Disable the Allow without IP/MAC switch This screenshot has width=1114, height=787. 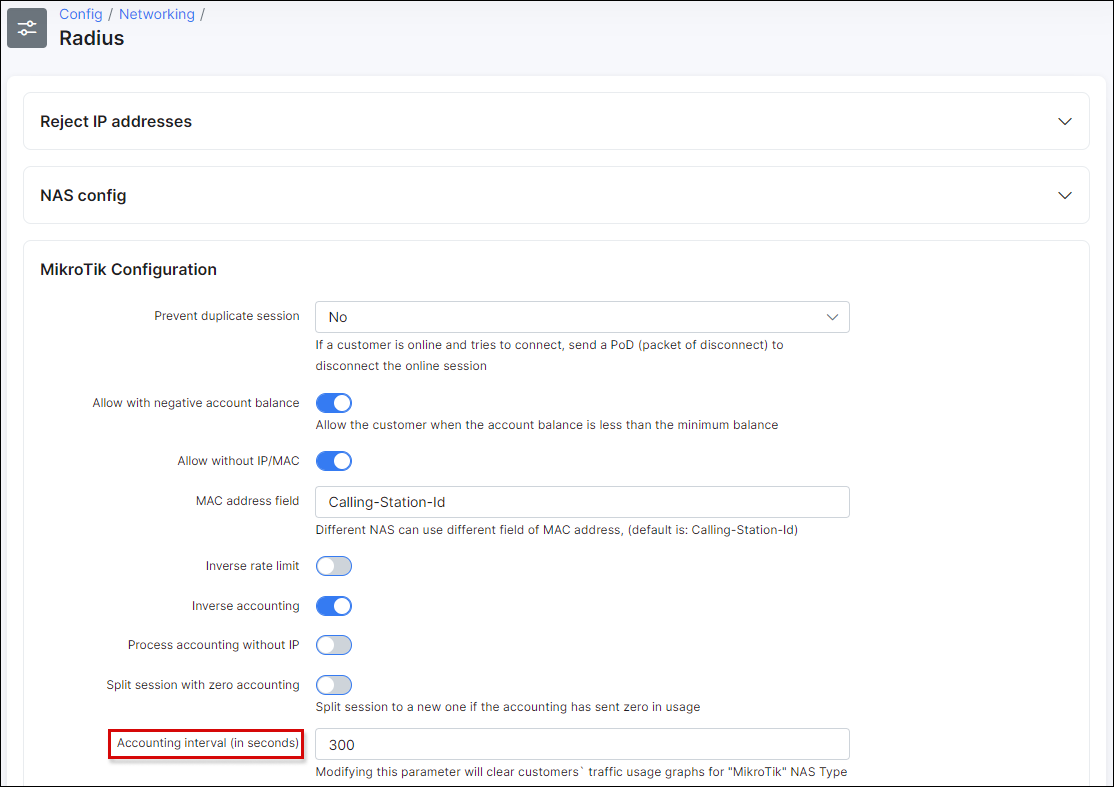pos(334,461)
